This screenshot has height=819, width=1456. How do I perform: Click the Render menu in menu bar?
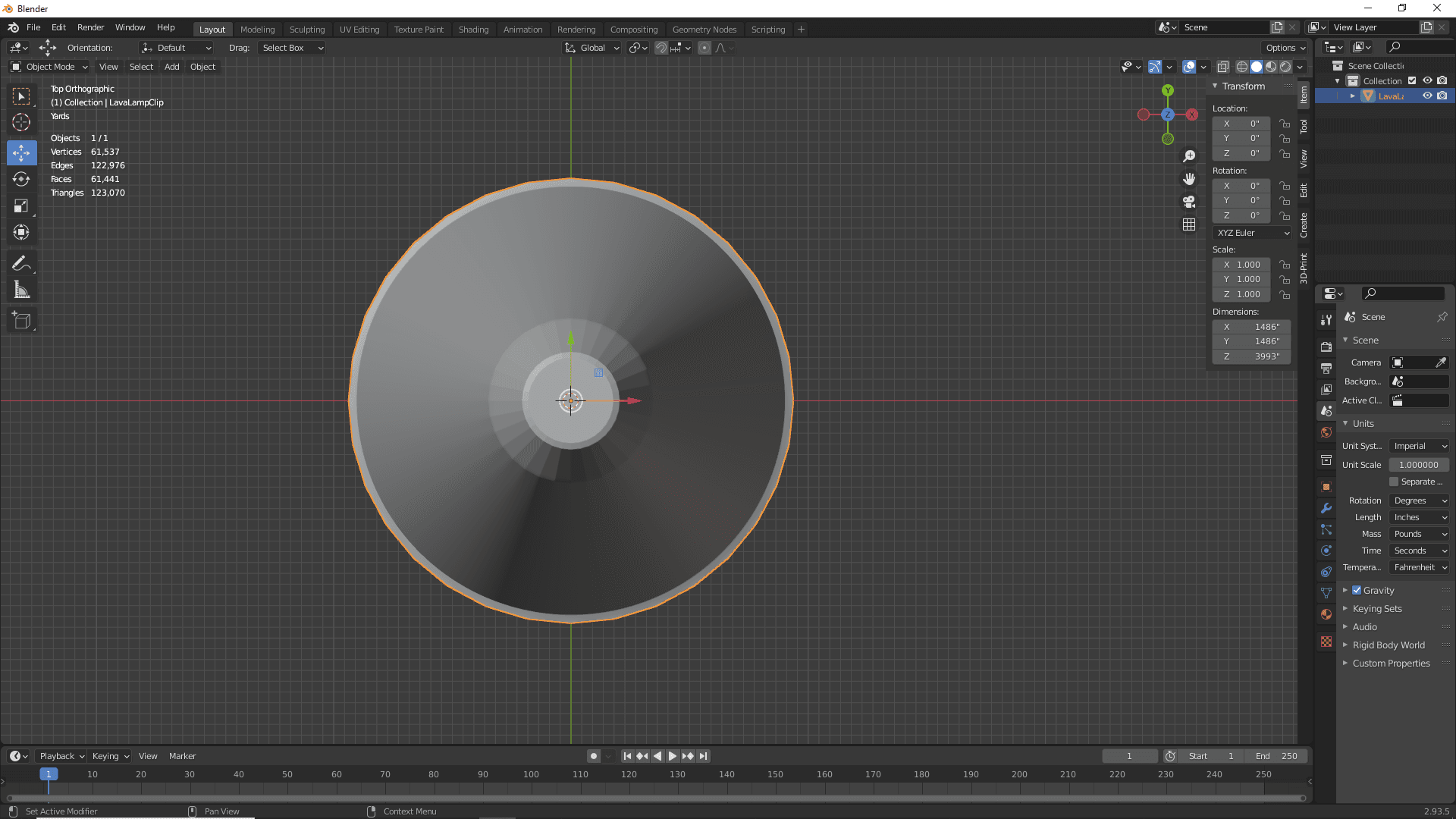click(91, 27)
